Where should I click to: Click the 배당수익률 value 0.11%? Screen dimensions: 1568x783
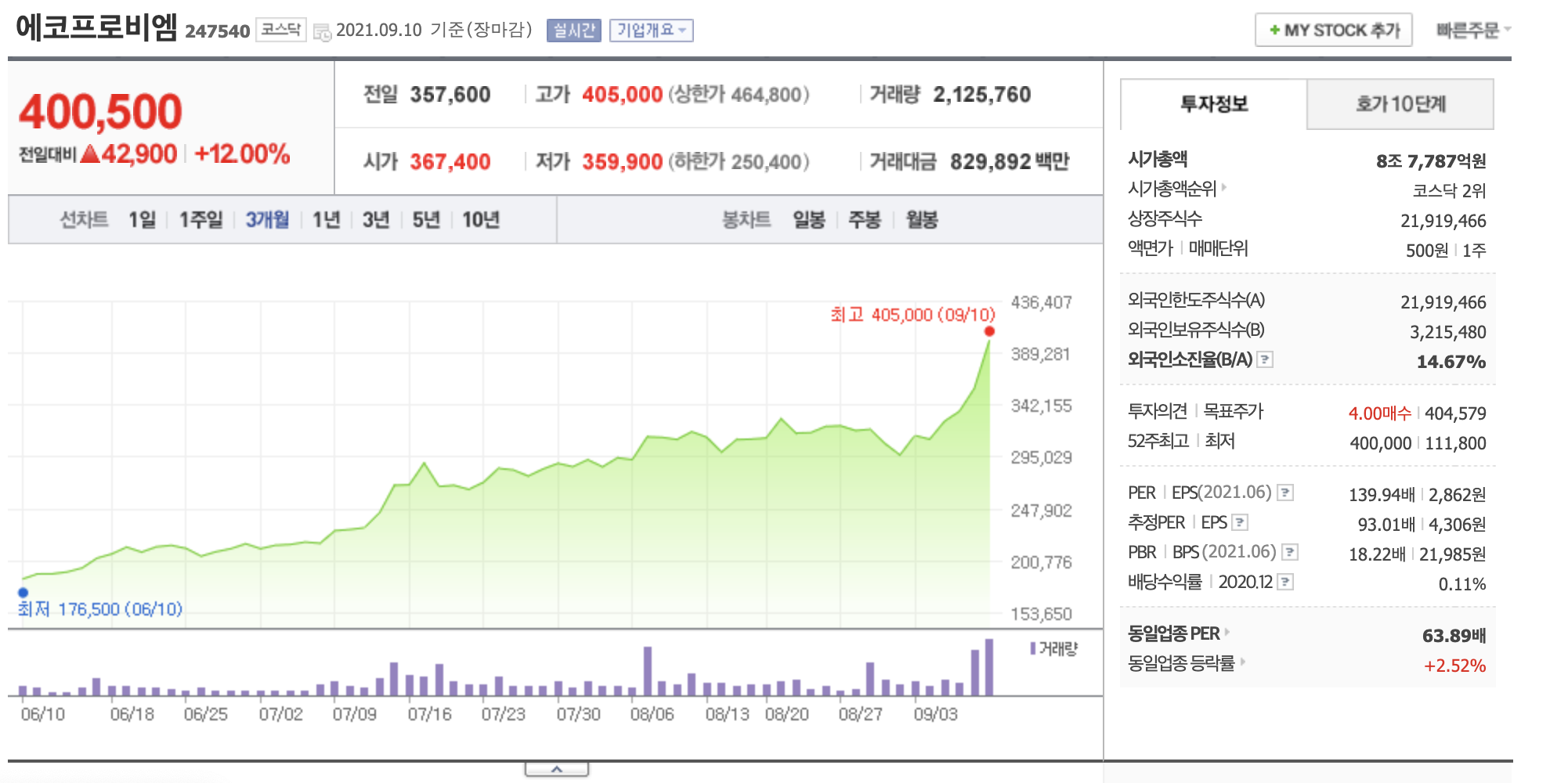click(1461, 584)
